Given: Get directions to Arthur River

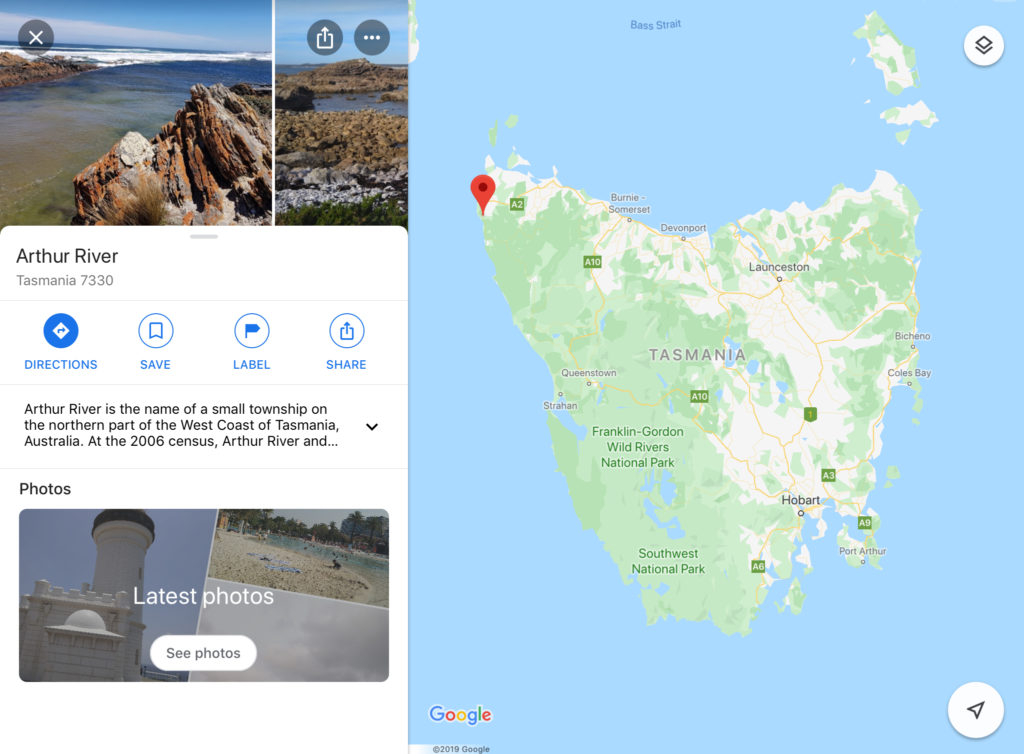Looking at the screenshot, I should [61, 342].
